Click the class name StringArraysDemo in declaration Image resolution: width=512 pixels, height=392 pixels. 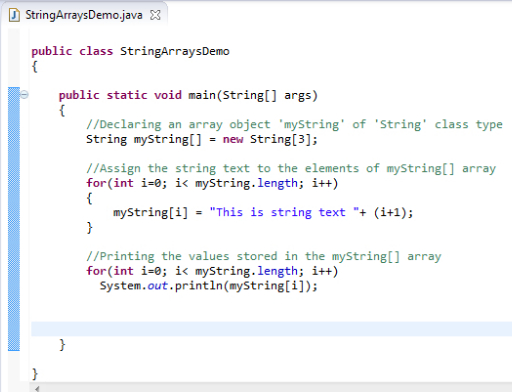pyautogui.click(x=175, y=51)
